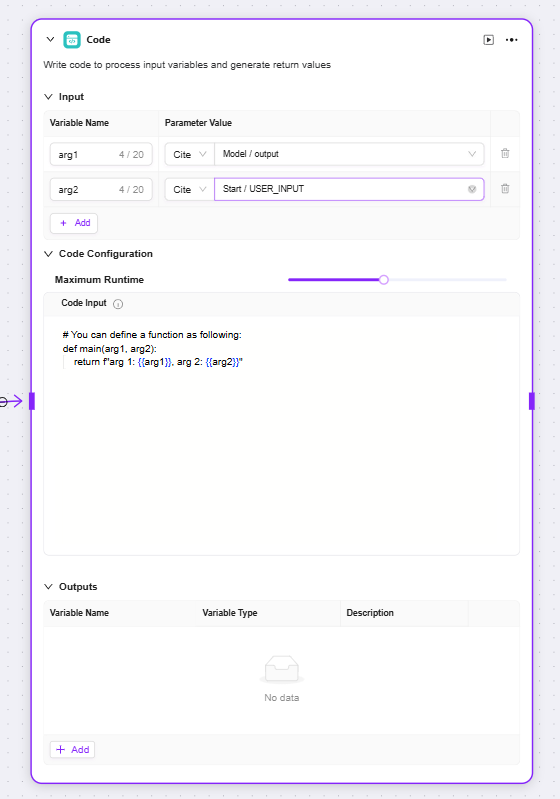Collapse the Code node header chevron
The height and width of the screenshot is (799, 560).
[x=50, y=39]
